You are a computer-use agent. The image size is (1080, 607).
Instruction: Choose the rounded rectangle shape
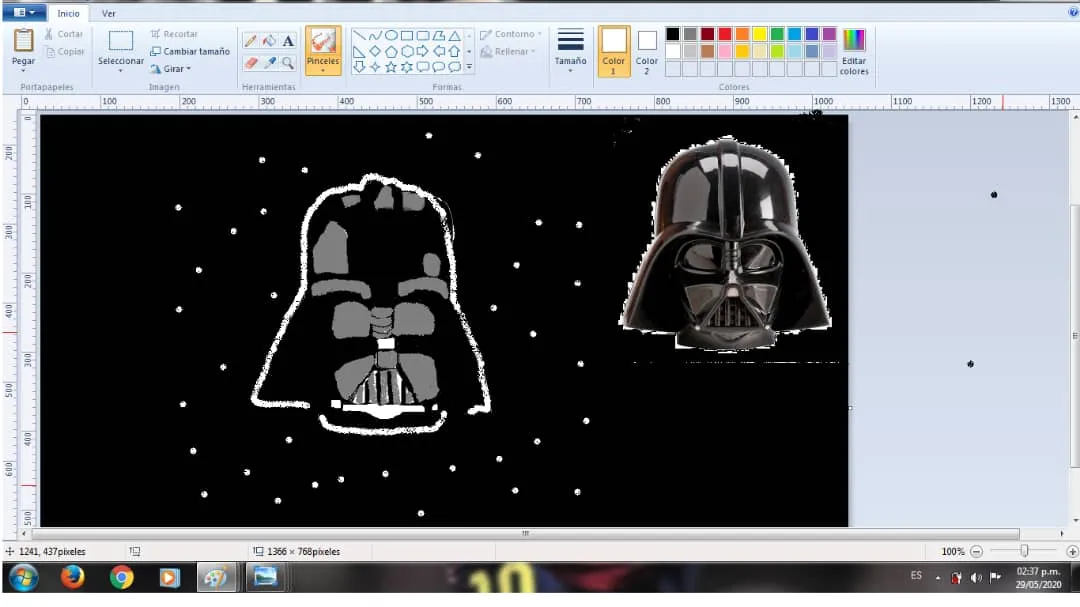(422, 35)
